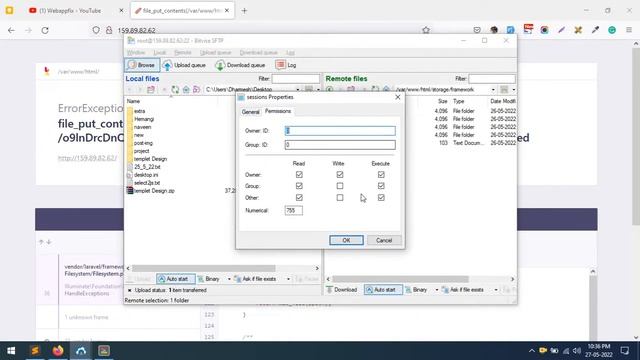This screenshot has height=360, width=640.
Task: Open remote Ask if file exists dropdown
Action: click(496, 289)
